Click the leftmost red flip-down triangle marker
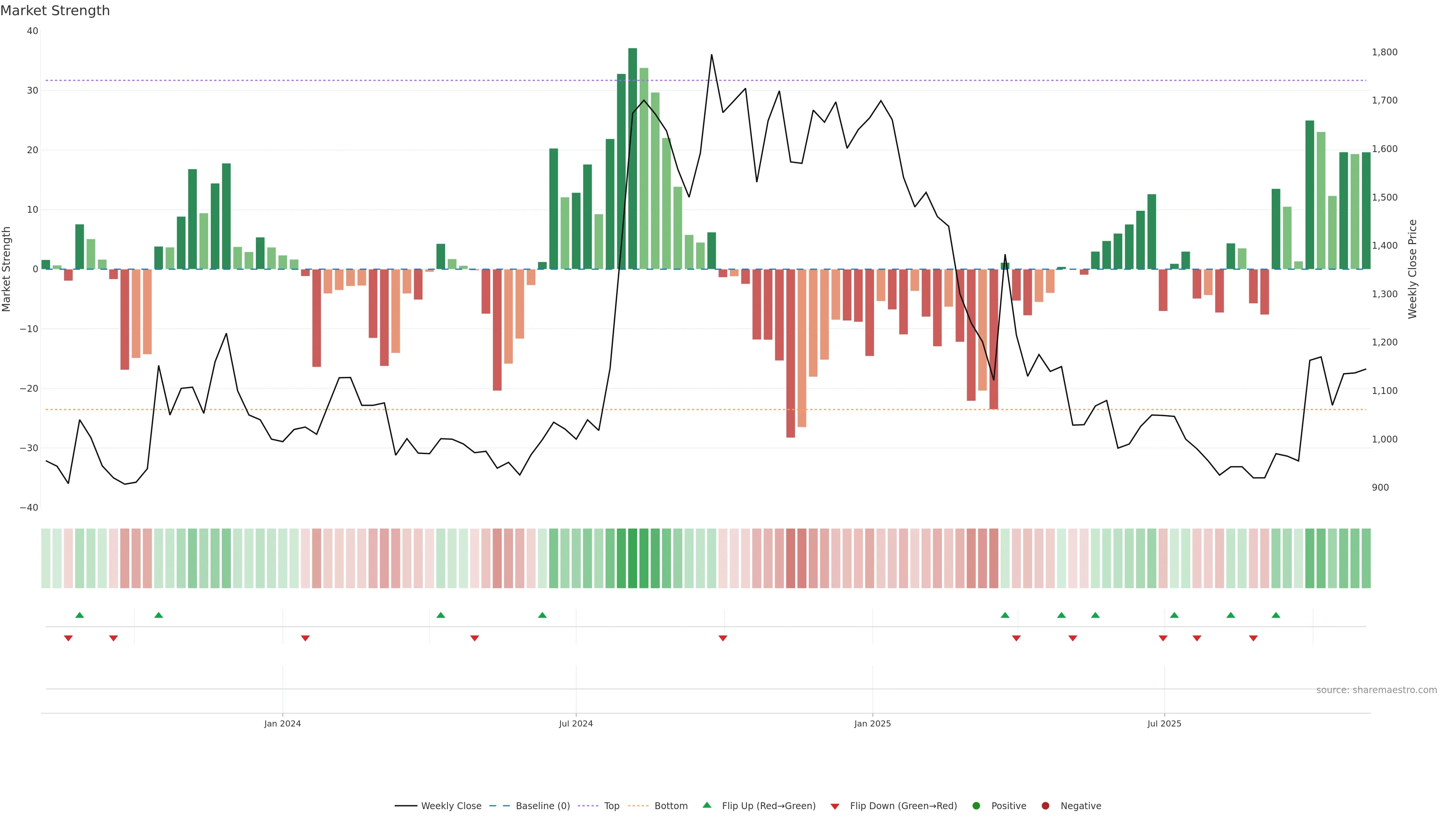 [68, 638]
